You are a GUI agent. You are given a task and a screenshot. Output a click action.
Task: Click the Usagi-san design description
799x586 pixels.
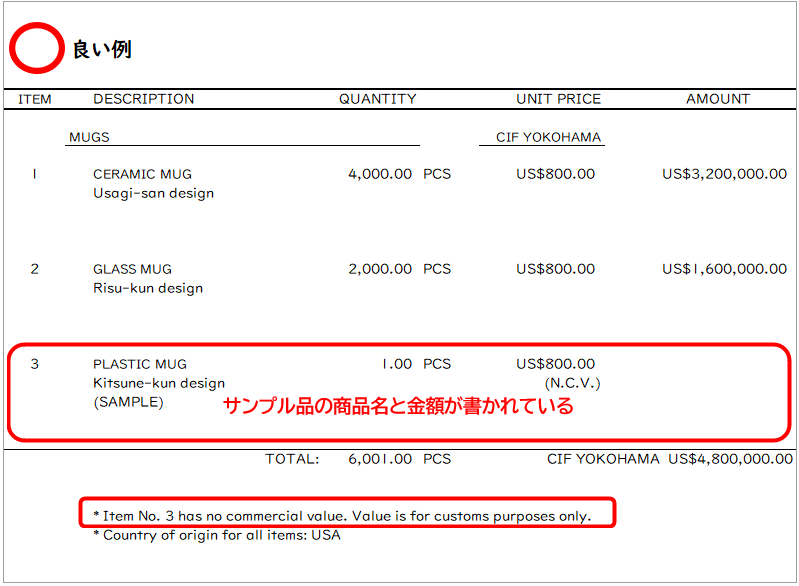click(x=153, y=193)
